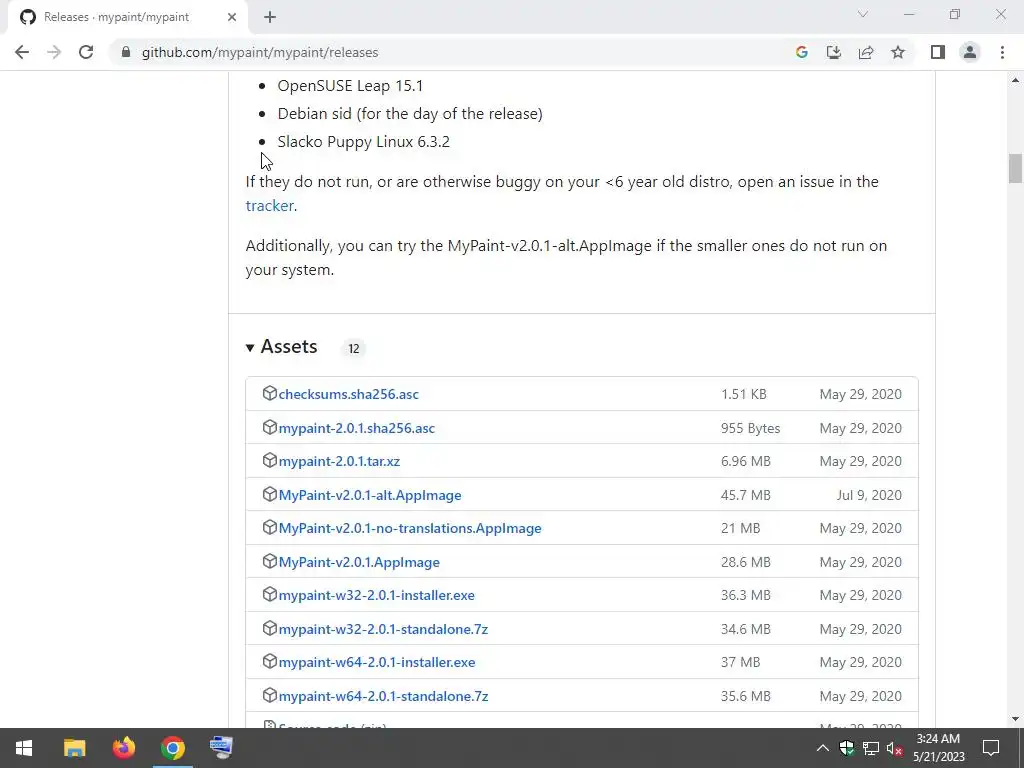
Task: Open the notification center
Action: click(x=991, y=748)
